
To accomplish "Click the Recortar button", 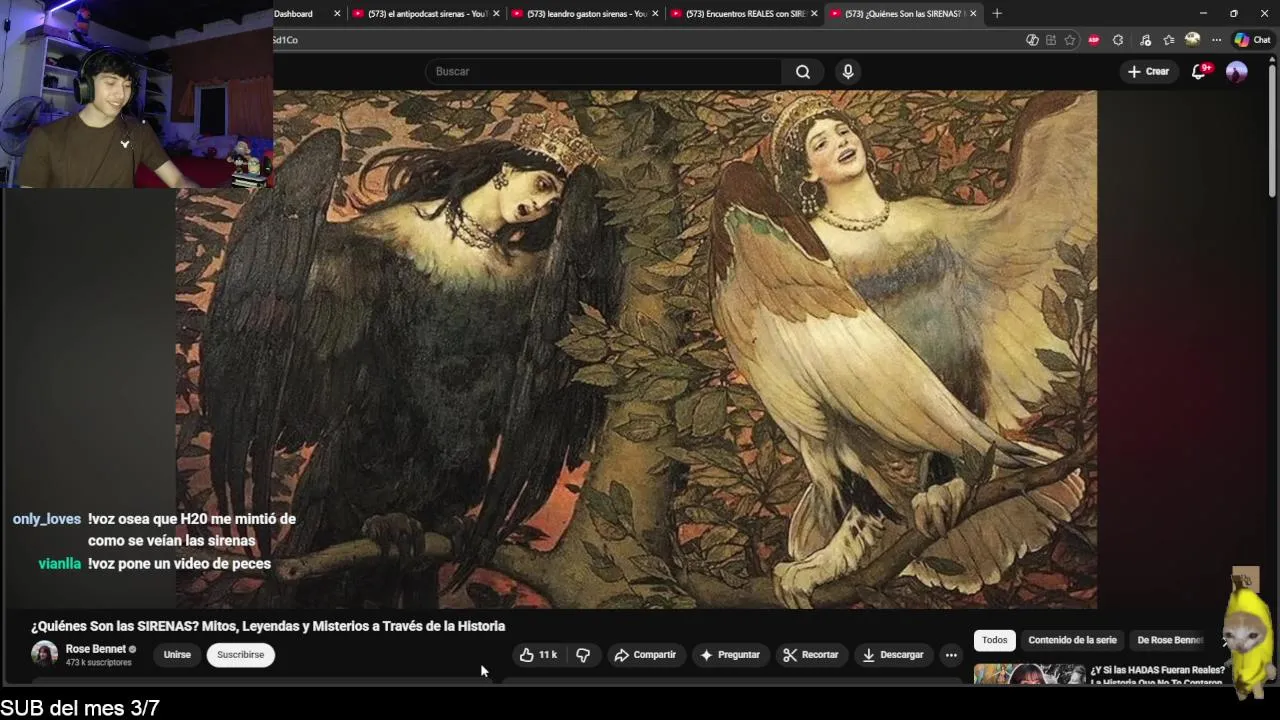I will [x=811, y=655].
